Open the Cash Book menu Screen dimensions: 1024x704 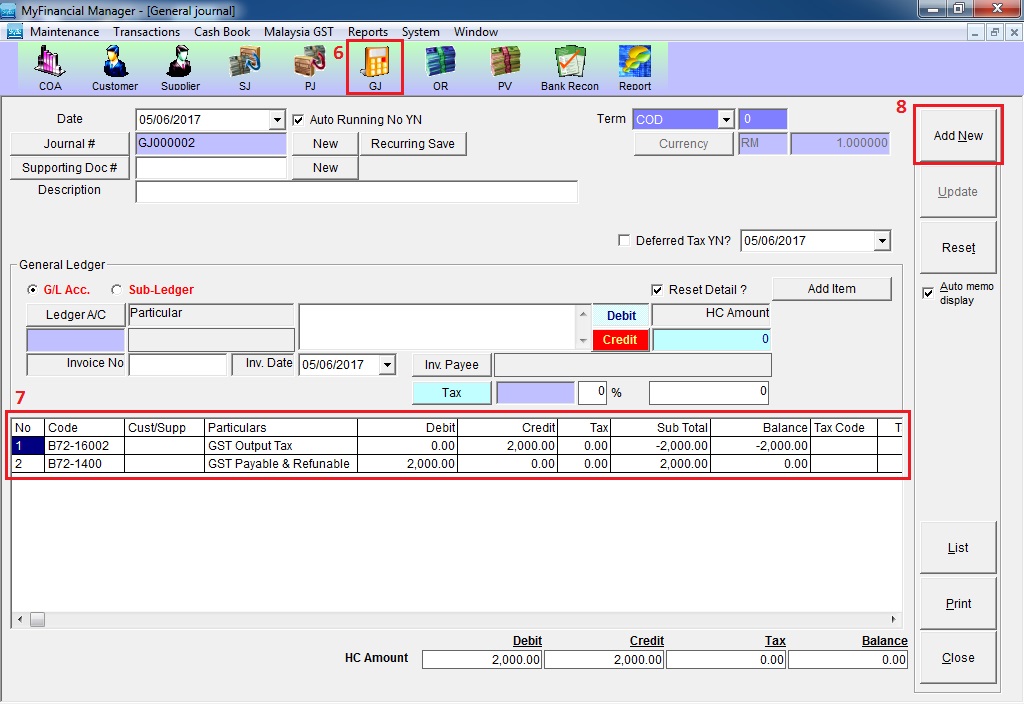click(x=222, y=32)
